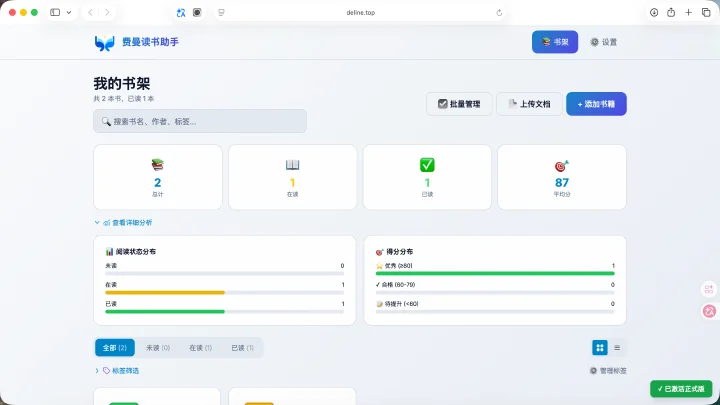Viewport: 720px width, 405px height.
Task: Switch to grid view
Action: (x=600, y=348)
